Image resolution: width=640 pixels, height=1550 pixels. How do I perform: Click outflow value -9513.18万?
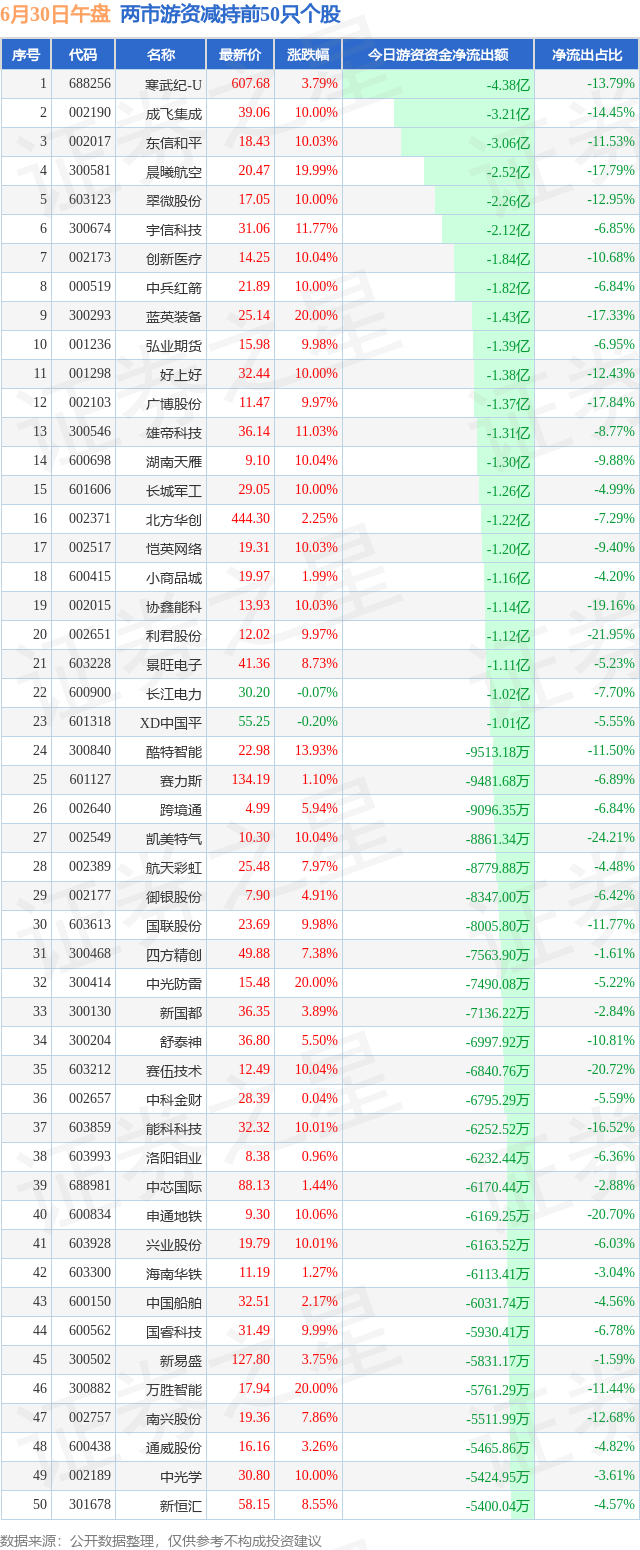(x=498, y=752)
